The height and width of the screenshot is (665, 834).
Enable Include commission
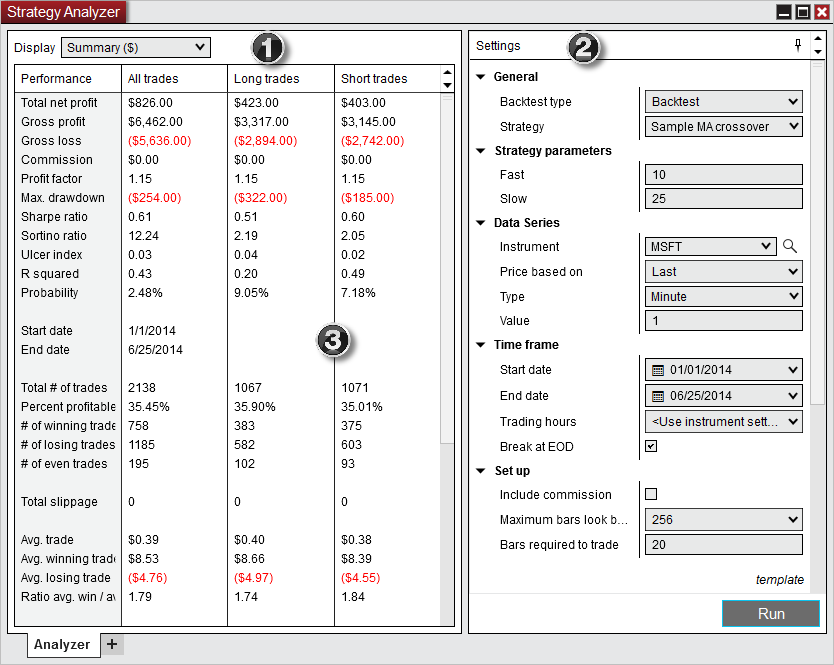pos(651,495)
